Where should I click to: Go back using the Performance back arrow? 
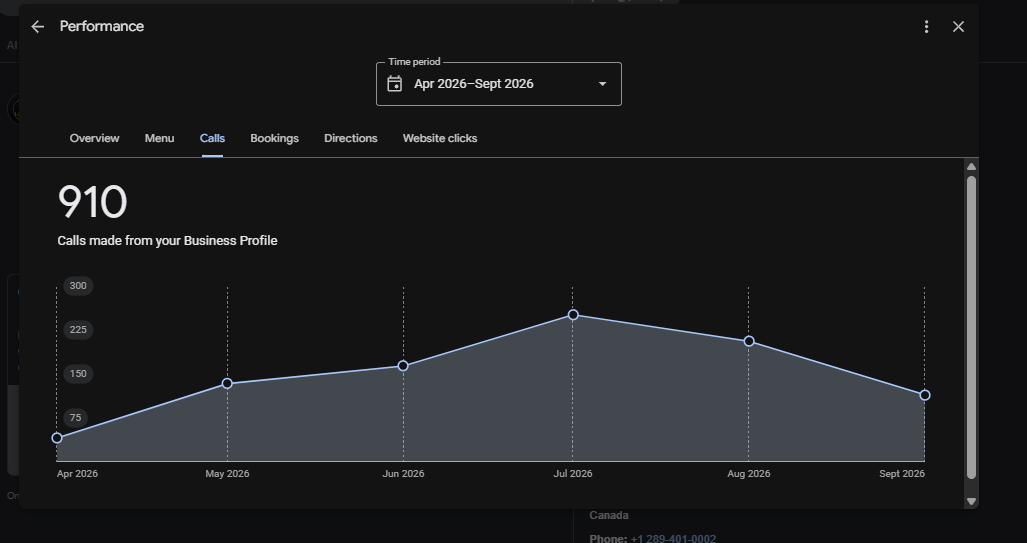[37, 27]
